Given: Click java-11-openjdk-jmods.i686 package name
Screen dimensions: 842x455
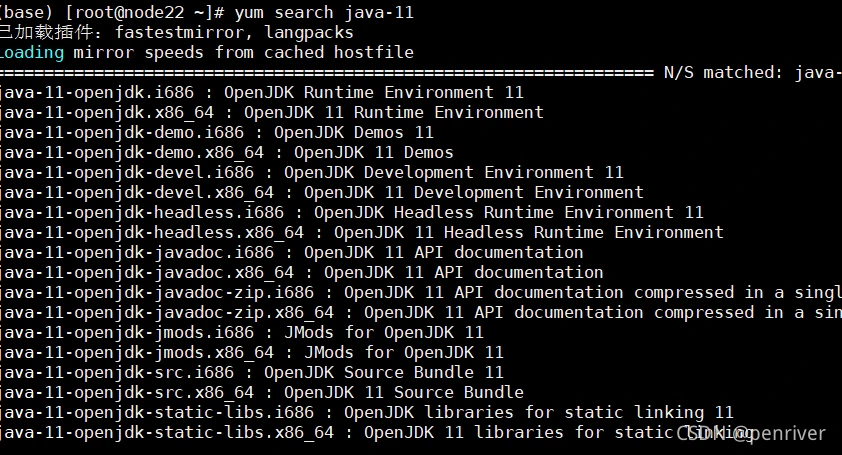Looking at the screenshot, I should pos(127,333).
